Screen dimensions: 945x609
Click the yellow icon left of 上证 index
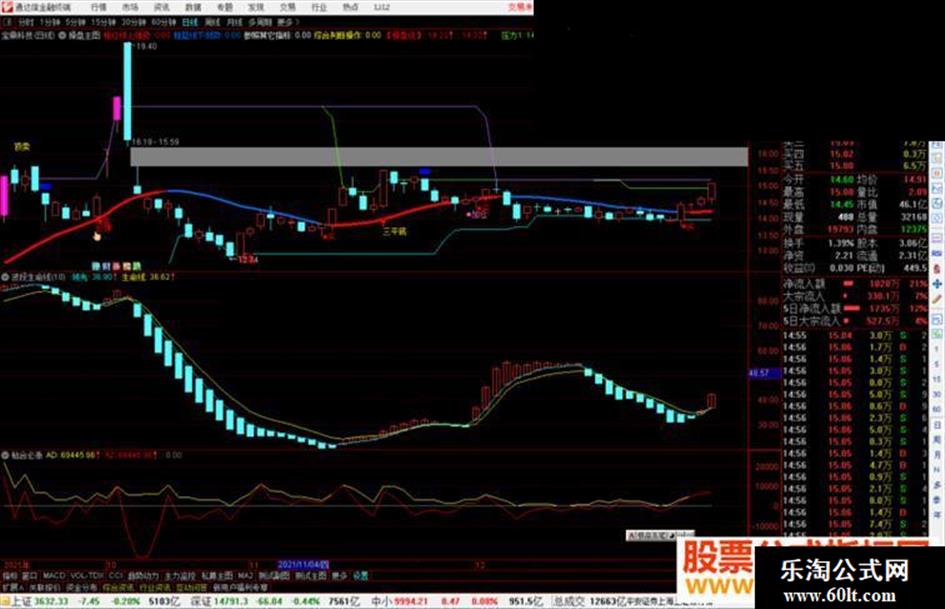coord(5,601)
